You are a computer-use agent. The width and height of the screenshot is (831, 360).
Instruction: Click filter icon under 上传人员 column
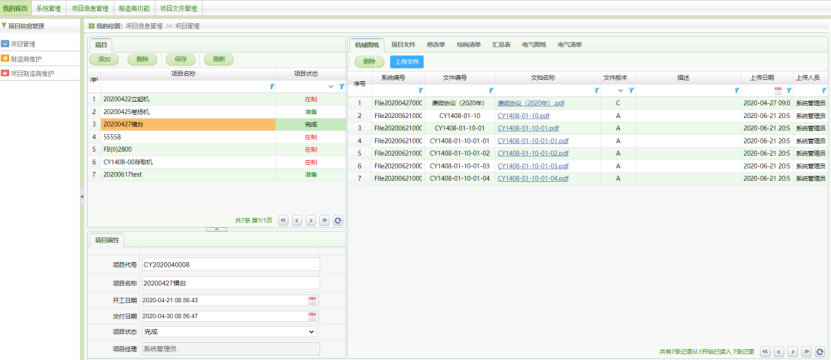pyautogui.click(x=824, y=91)
